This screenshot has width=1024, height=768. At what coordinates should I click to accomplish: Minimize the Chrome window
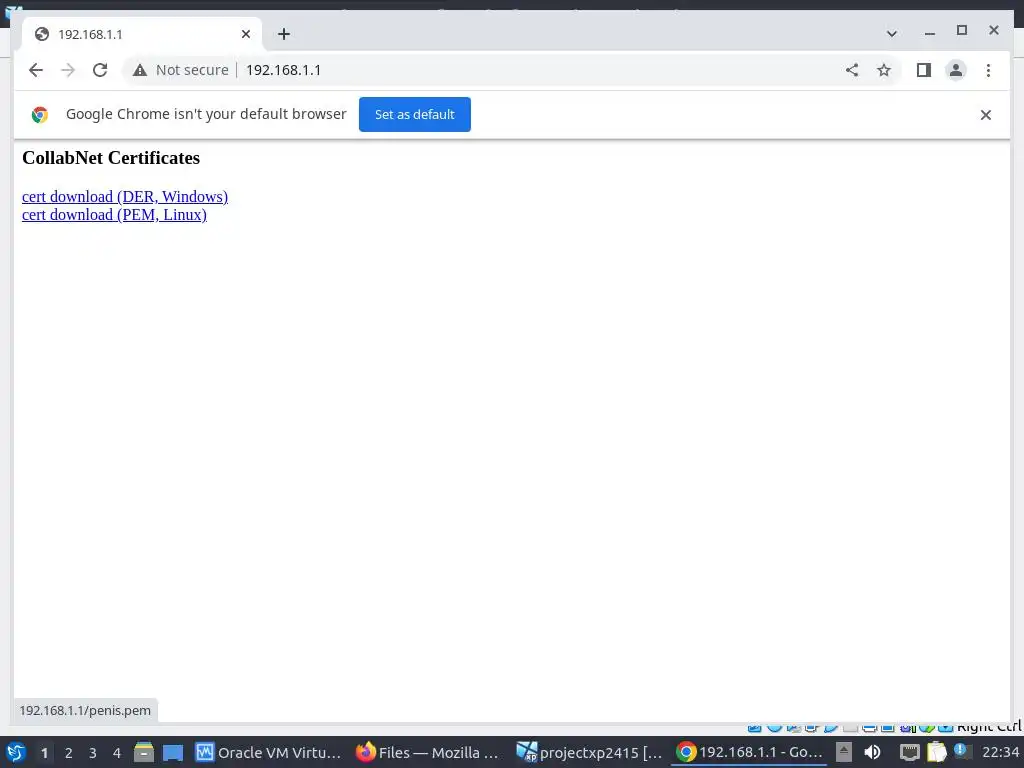(x=929, y=32)
